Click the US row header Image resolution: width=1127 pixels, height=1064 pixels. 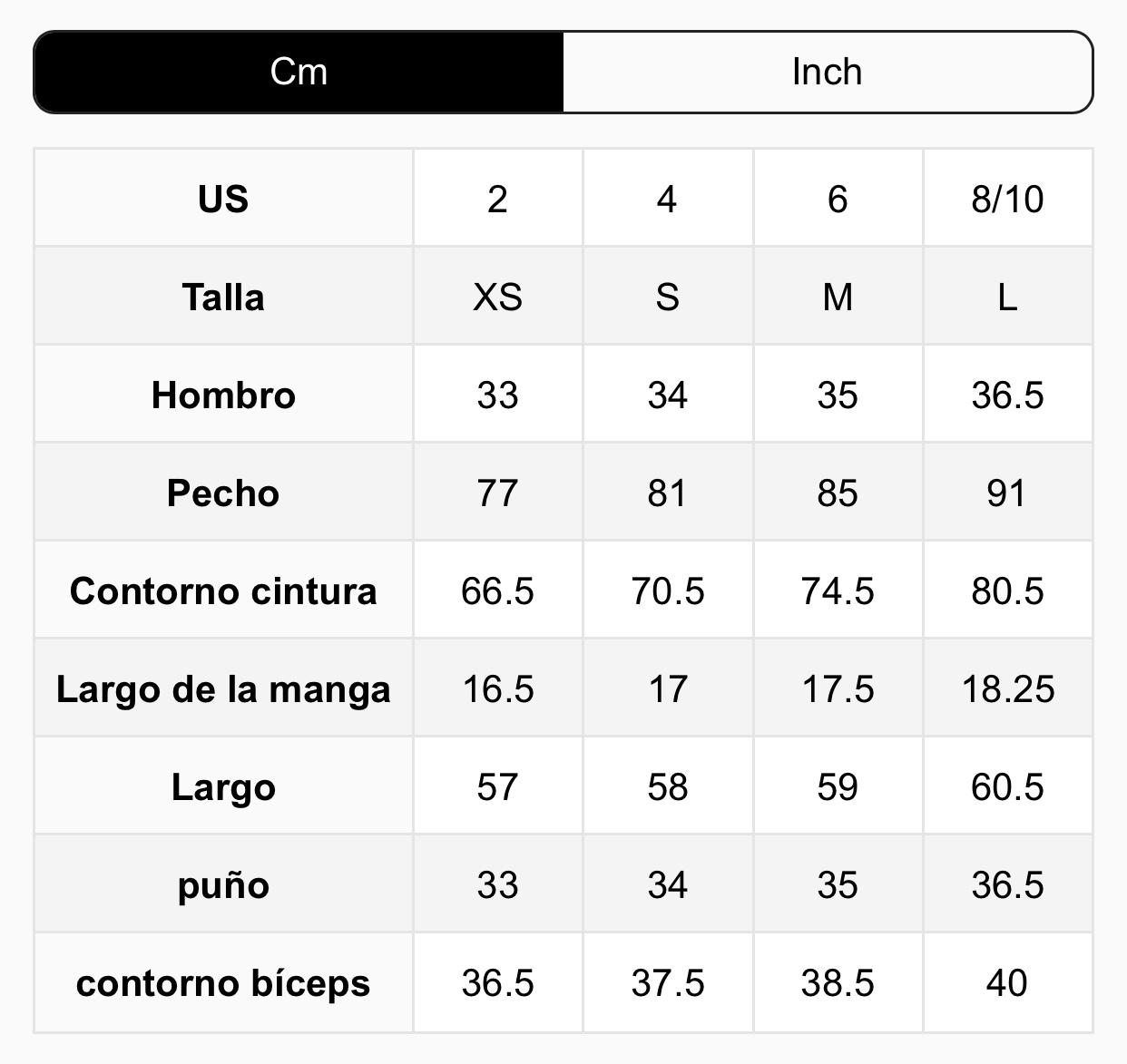(x=223, y=199)
